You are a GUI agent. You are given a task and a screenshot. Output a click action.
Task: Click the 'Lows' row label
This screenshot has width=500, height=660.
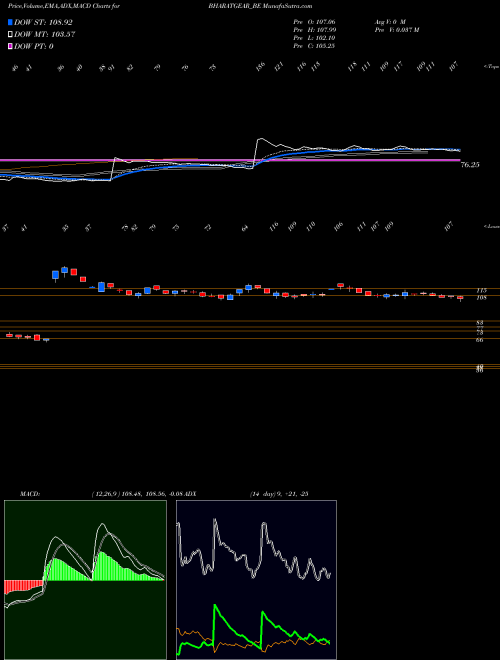tap(492, 226)
